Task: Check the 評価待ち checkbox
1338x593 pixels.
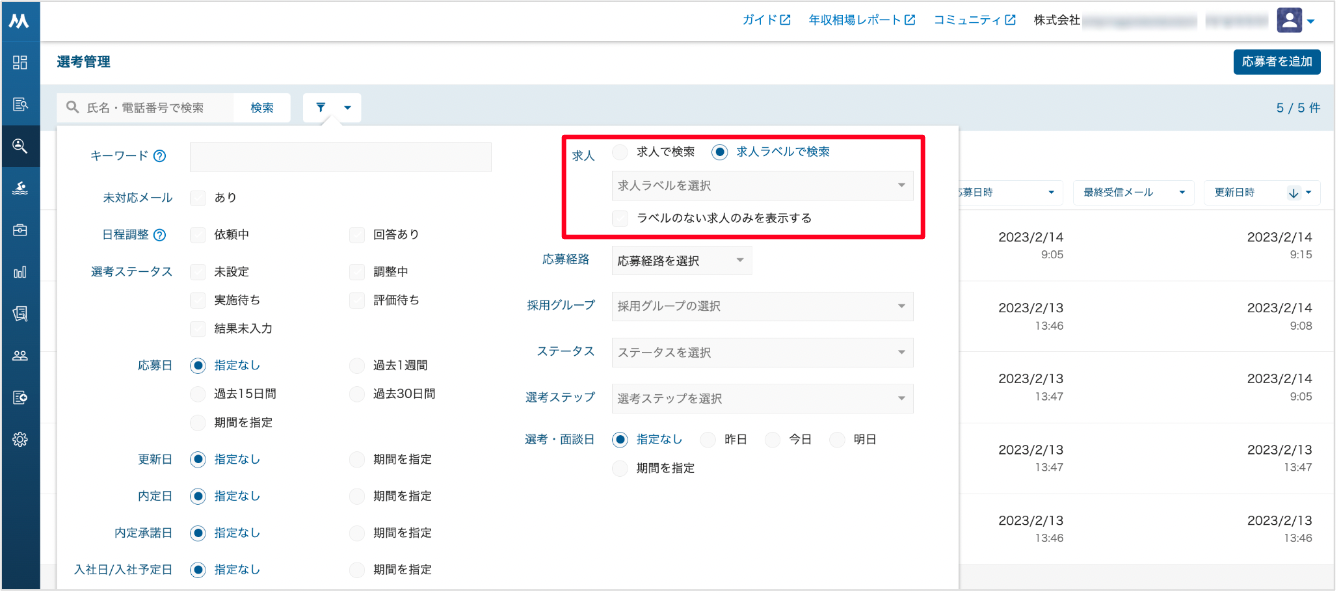Action: pyautogui.click(x=357, y=300)
